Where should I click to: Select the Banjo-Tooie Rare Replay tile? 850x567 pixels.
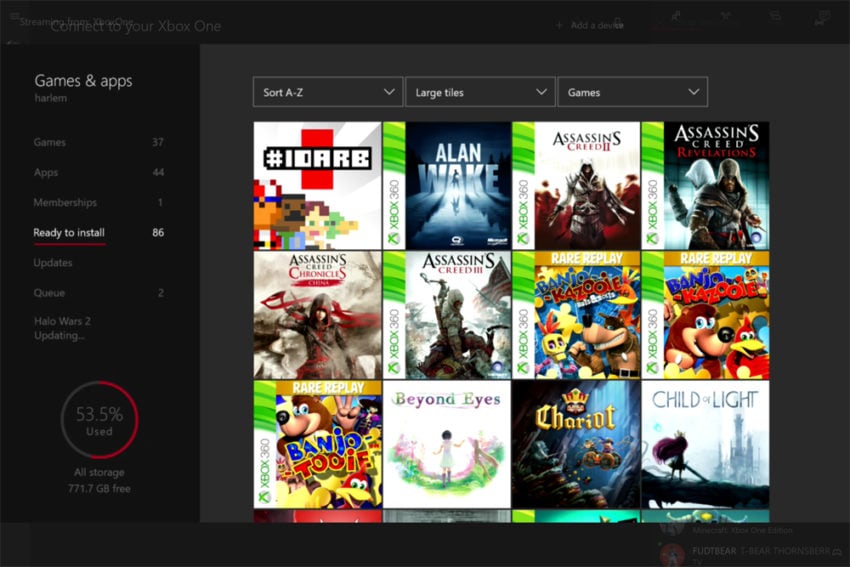tap(317, 444)
